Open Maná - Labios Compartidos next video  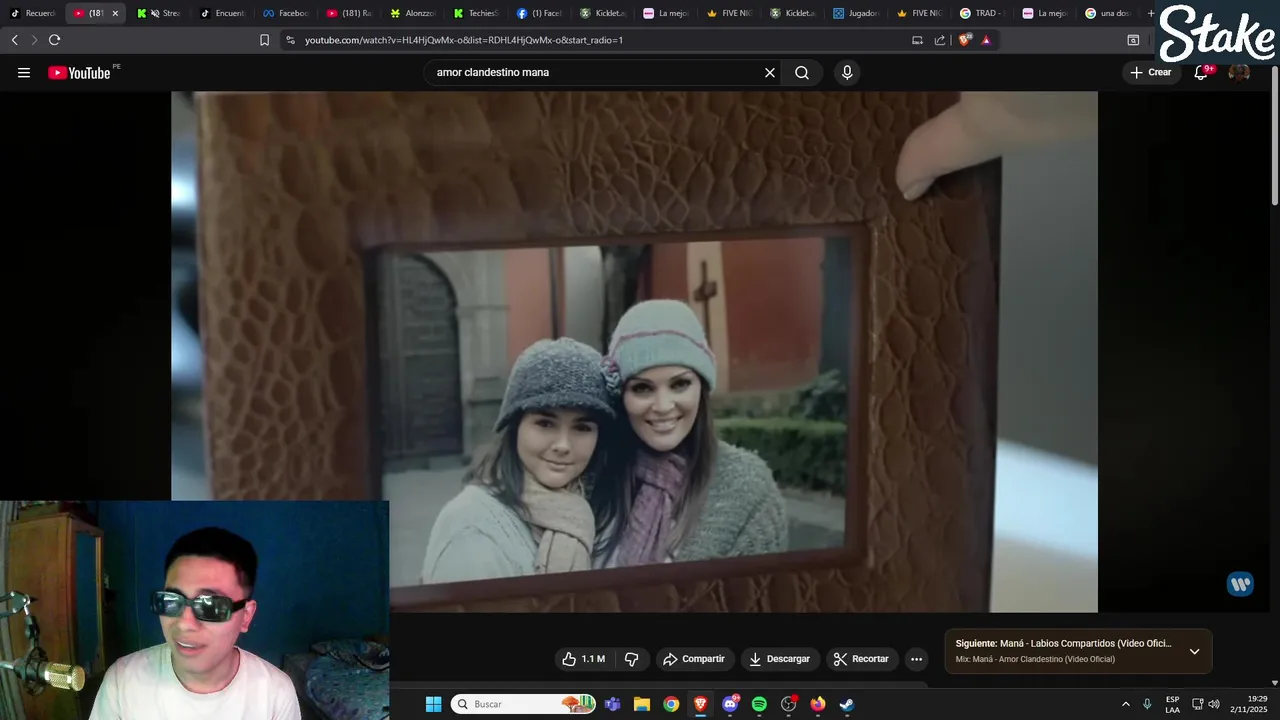pyautogui.click(x=1063, y=644)
